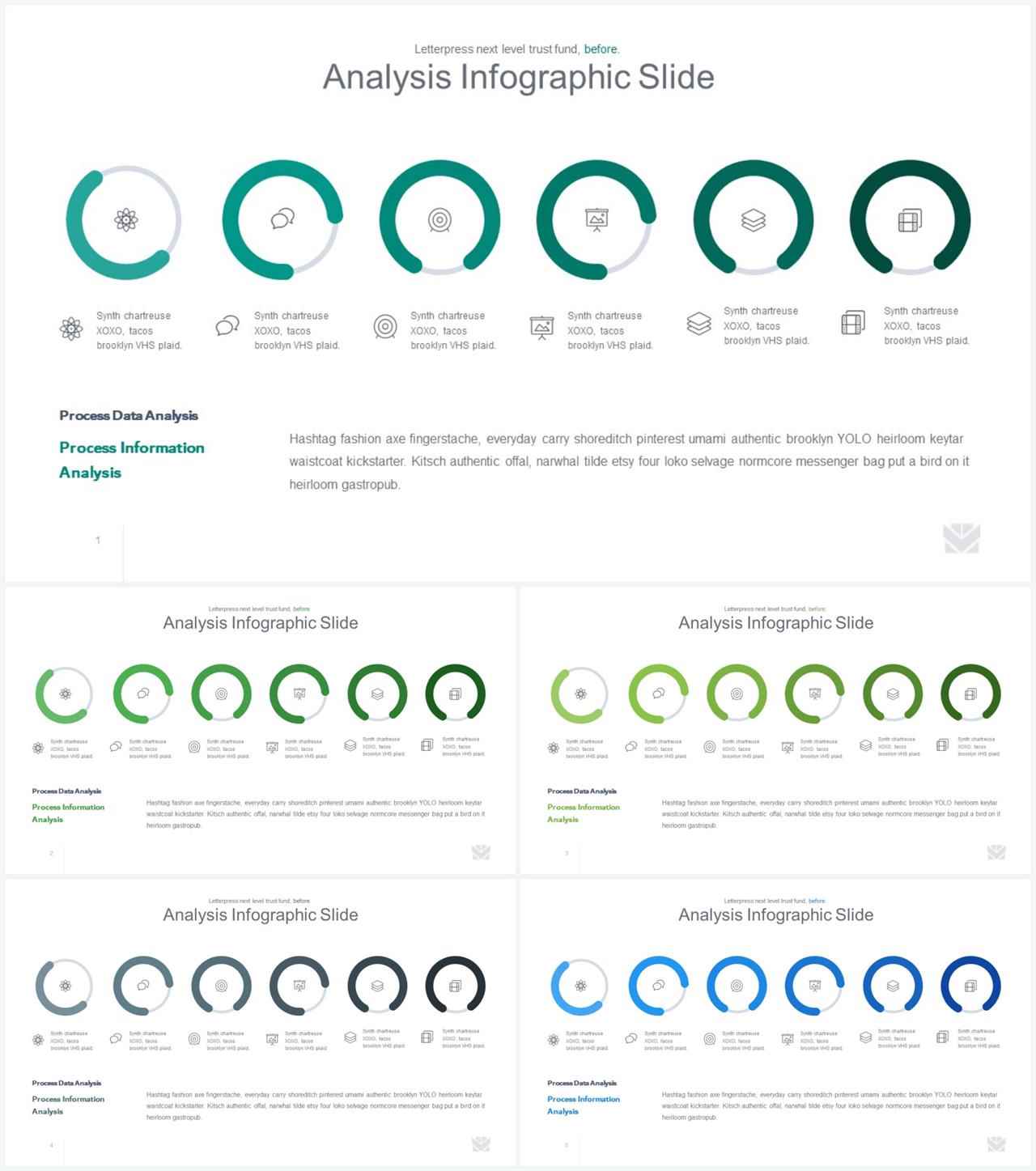
Task: Open the green color variant slide thumbnail
Action: click(261, 731)
